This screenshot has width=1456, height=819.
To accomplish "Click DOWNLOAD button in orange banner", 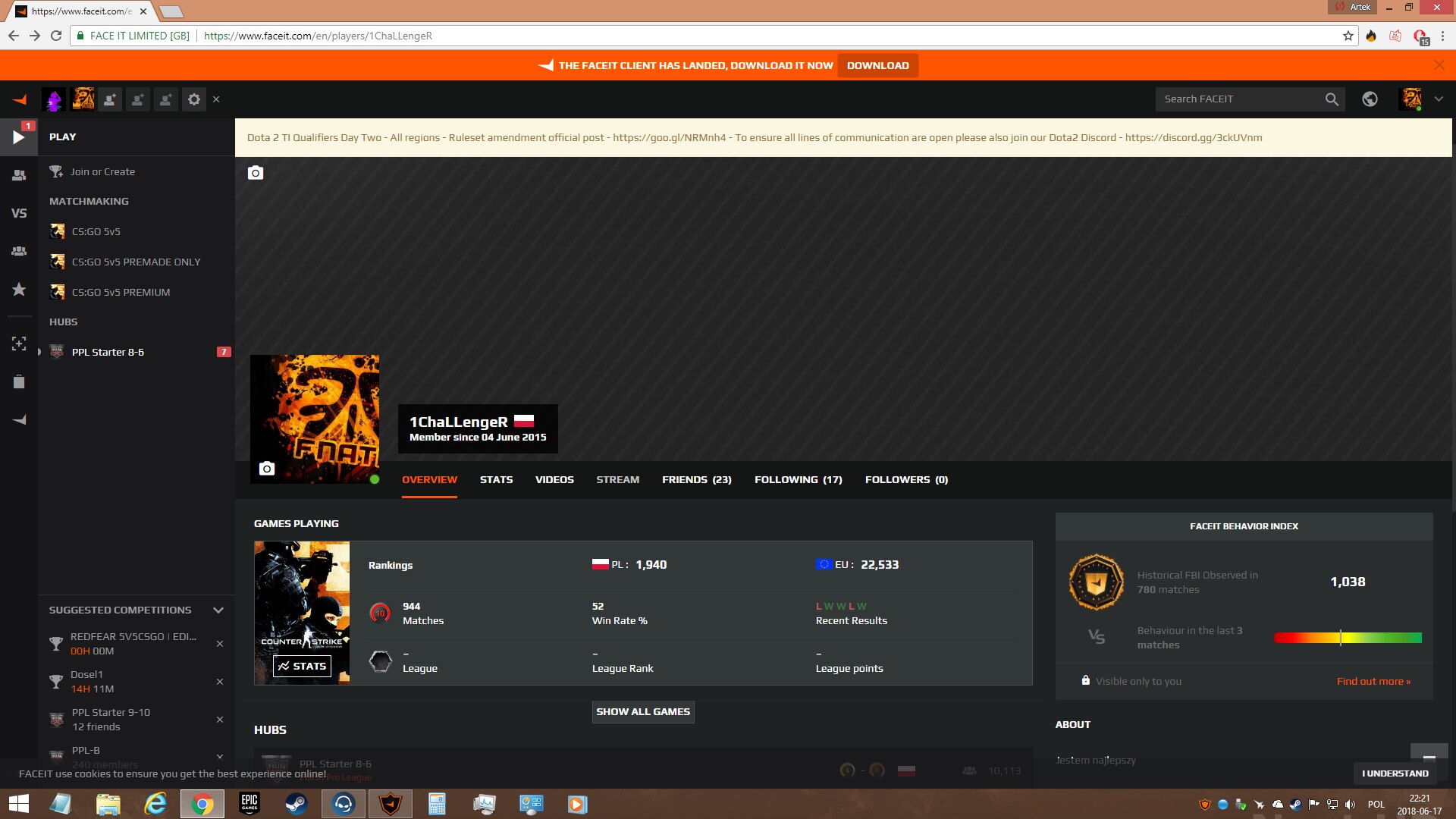I will coord(877,65).
